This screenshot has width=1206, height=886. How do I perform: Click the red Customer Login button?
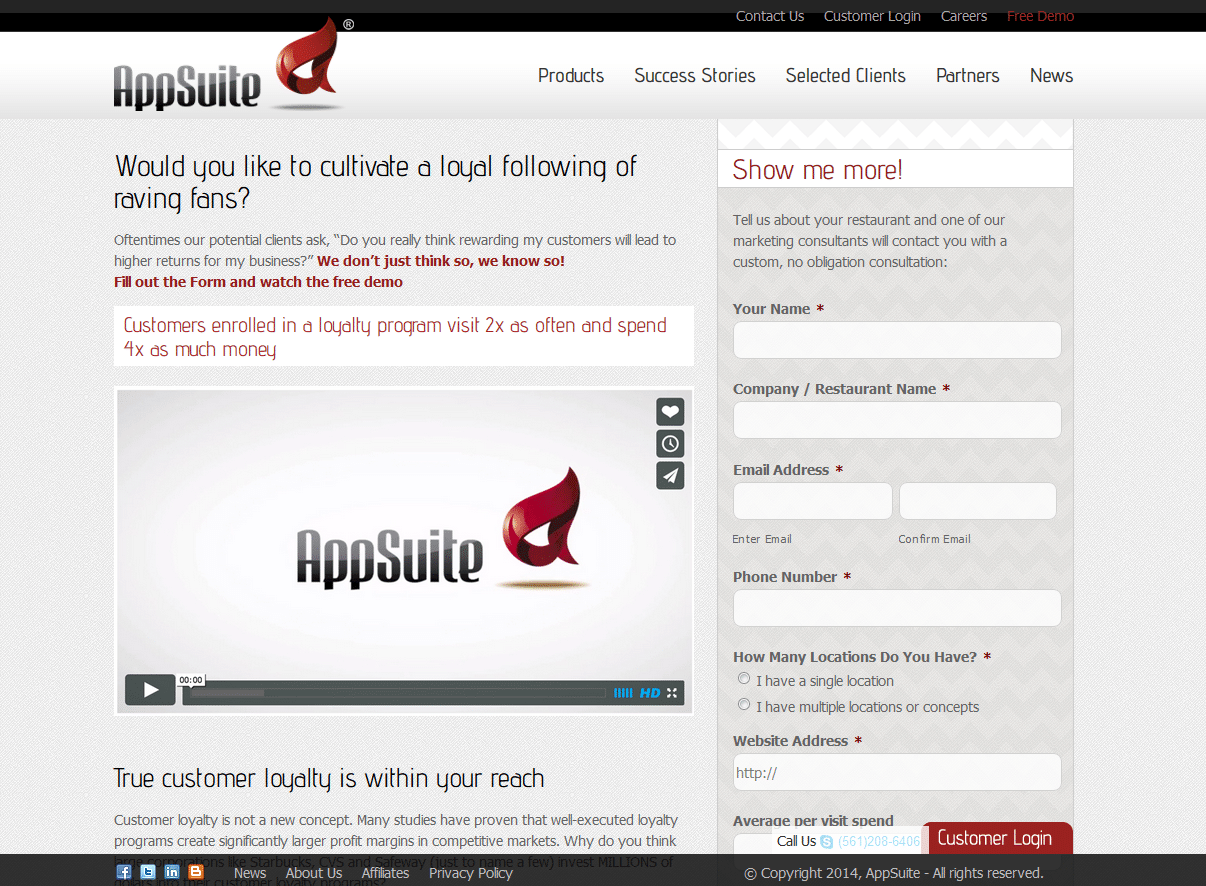[995, 838]
